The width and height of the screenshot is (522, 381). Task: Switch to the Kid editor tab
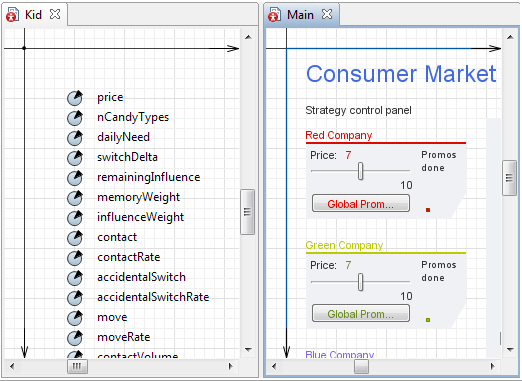click(x=33, y=15)
